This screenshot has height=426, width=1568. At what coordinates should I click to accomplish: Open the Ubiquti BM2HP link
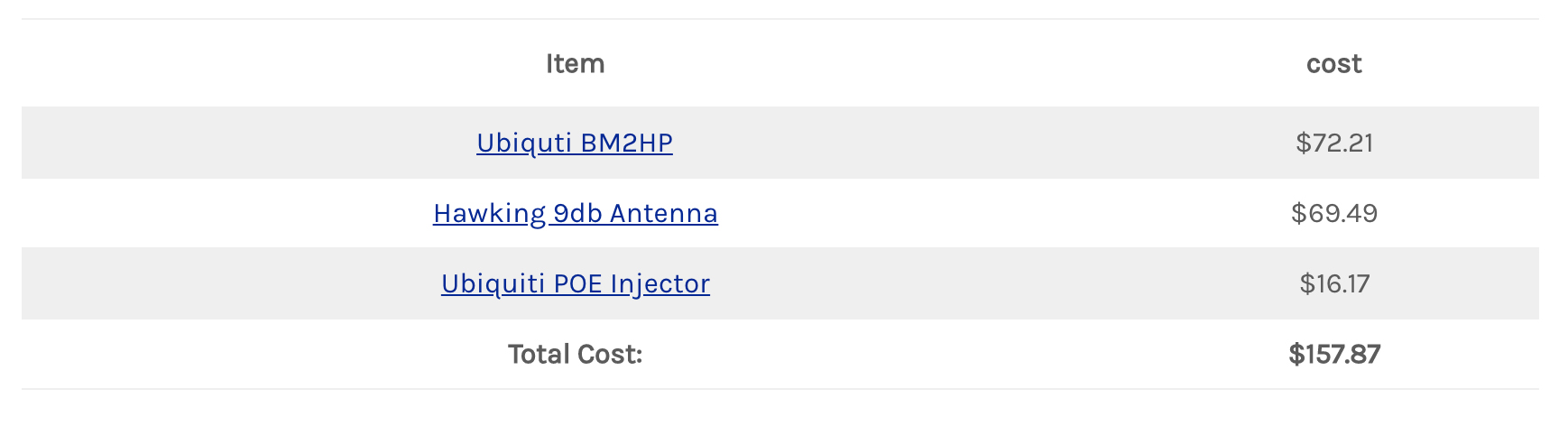(x=575, y=143)
